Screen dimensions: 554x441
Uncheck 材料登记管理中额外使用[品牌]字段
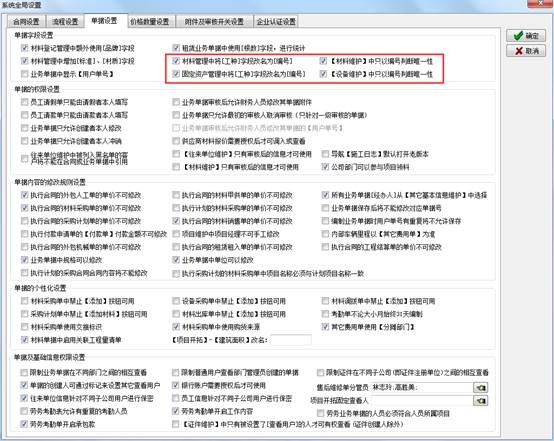click(24, 48)
